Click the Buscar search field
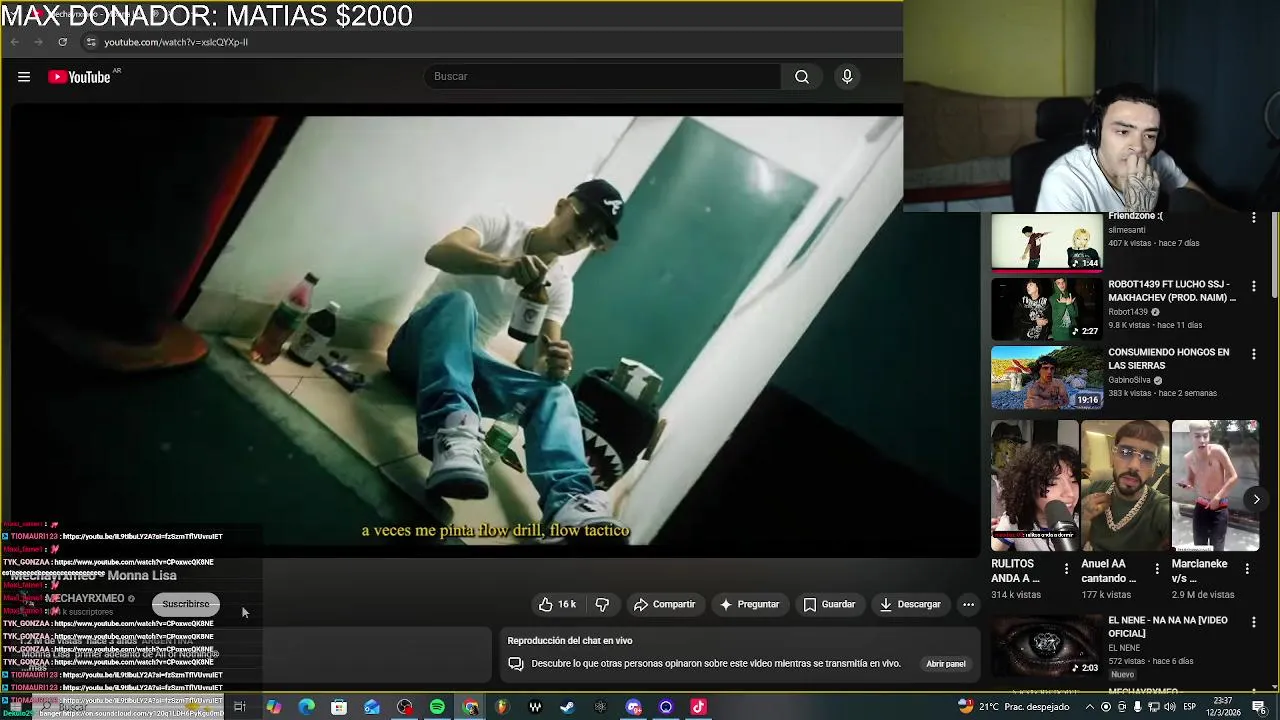The height and width of the screenshot is (720, 1280). click(603, 77)
